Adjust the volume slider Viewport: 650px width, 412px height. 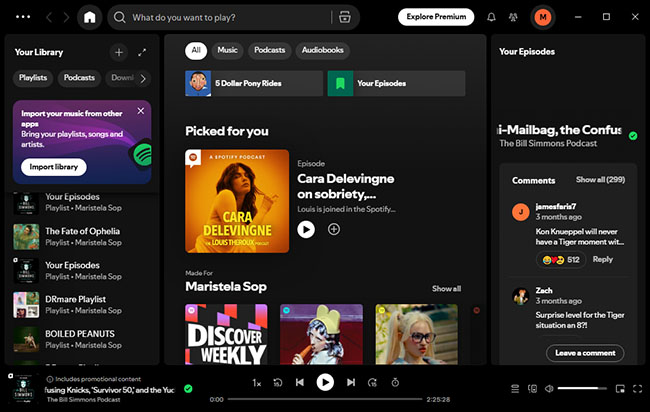[582, 388]
